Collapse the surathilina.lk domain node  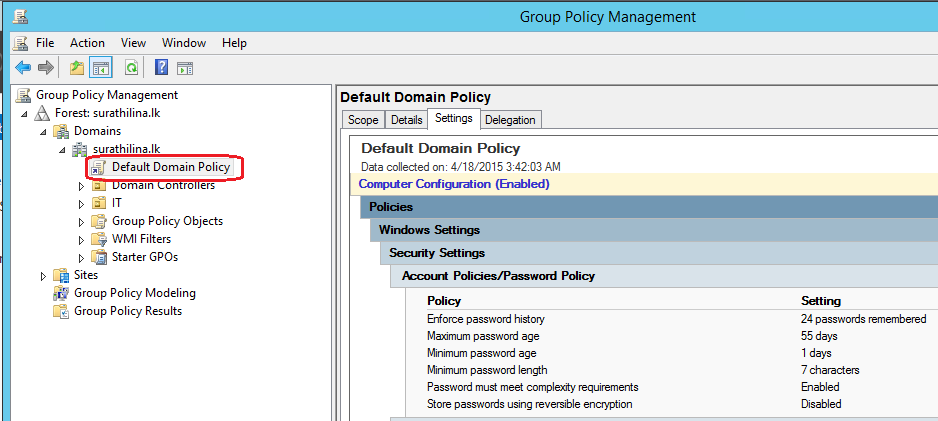62,150
